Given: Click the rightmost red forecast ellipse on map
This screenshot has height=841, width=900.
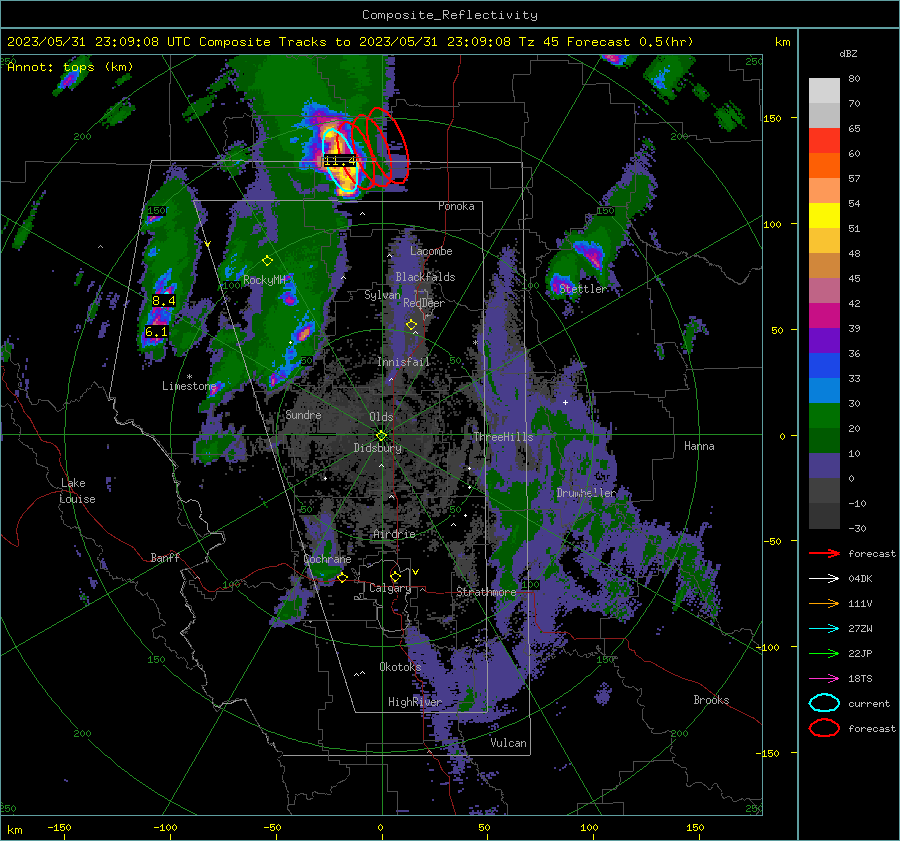Looking at the screenshot, I should pyautogui.click(x=389, y=146).
